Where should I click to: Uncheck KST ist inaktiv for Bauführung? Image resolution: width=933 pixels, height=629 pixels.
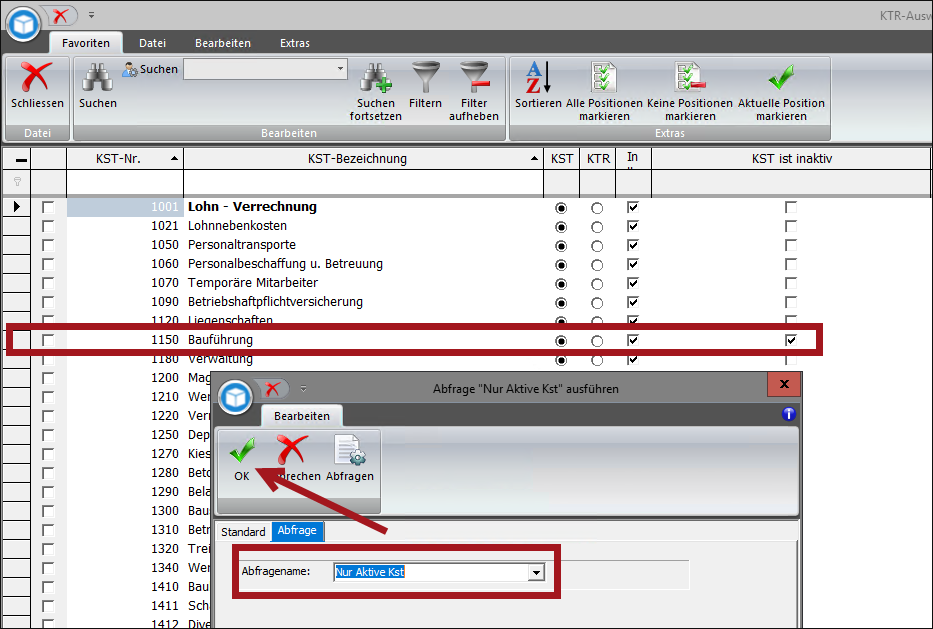click(x=791, y=340)
